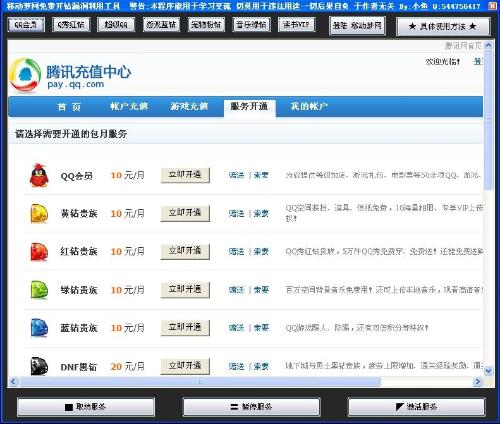
Task: Open the ★ 具体使用方法 ★ button
Action: [x=443, y=26]
